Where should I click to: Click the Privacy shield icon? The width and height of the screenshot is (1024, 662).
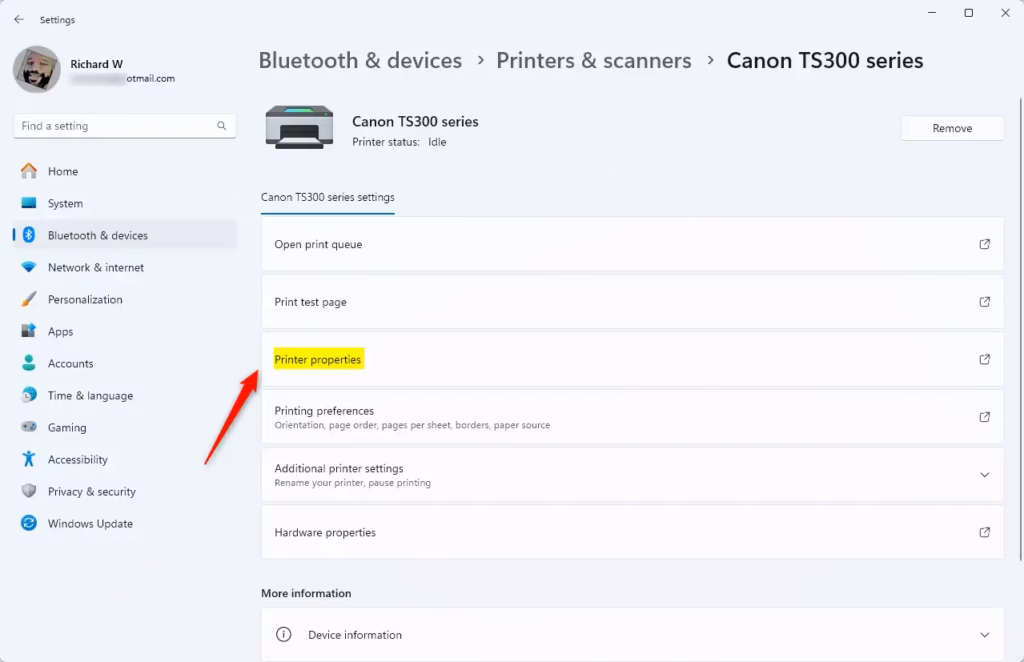click(29, 491)
